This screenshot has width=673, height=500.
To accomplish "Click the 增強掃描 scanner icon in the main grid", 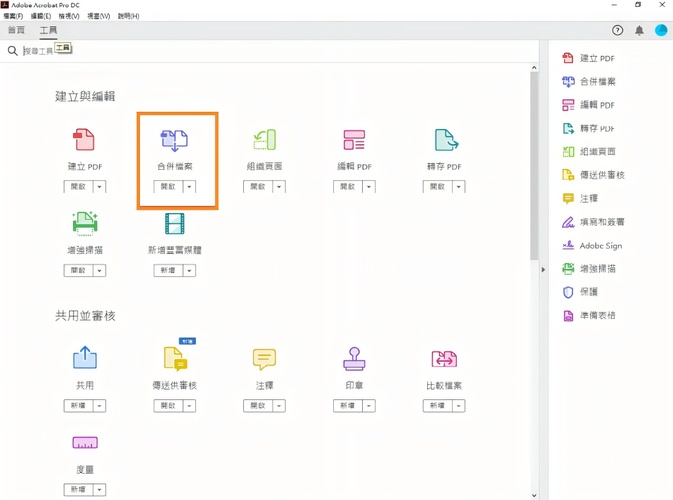I will [85, 224].
